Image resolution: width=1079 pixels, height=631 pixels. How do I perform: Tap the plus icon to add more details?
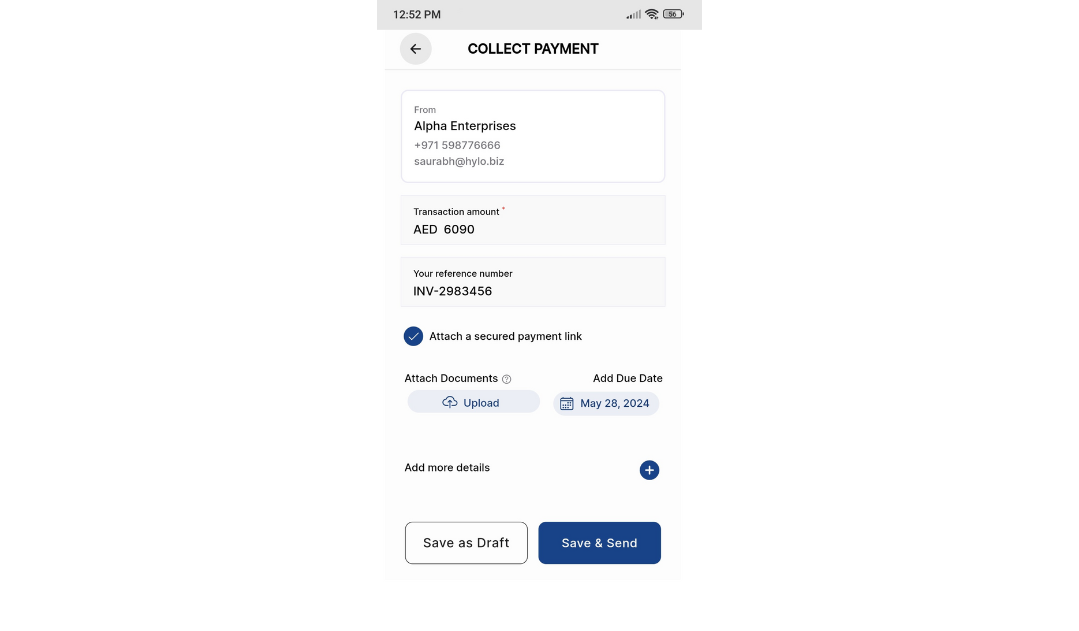pyautogui.click(x=649, y=469)
